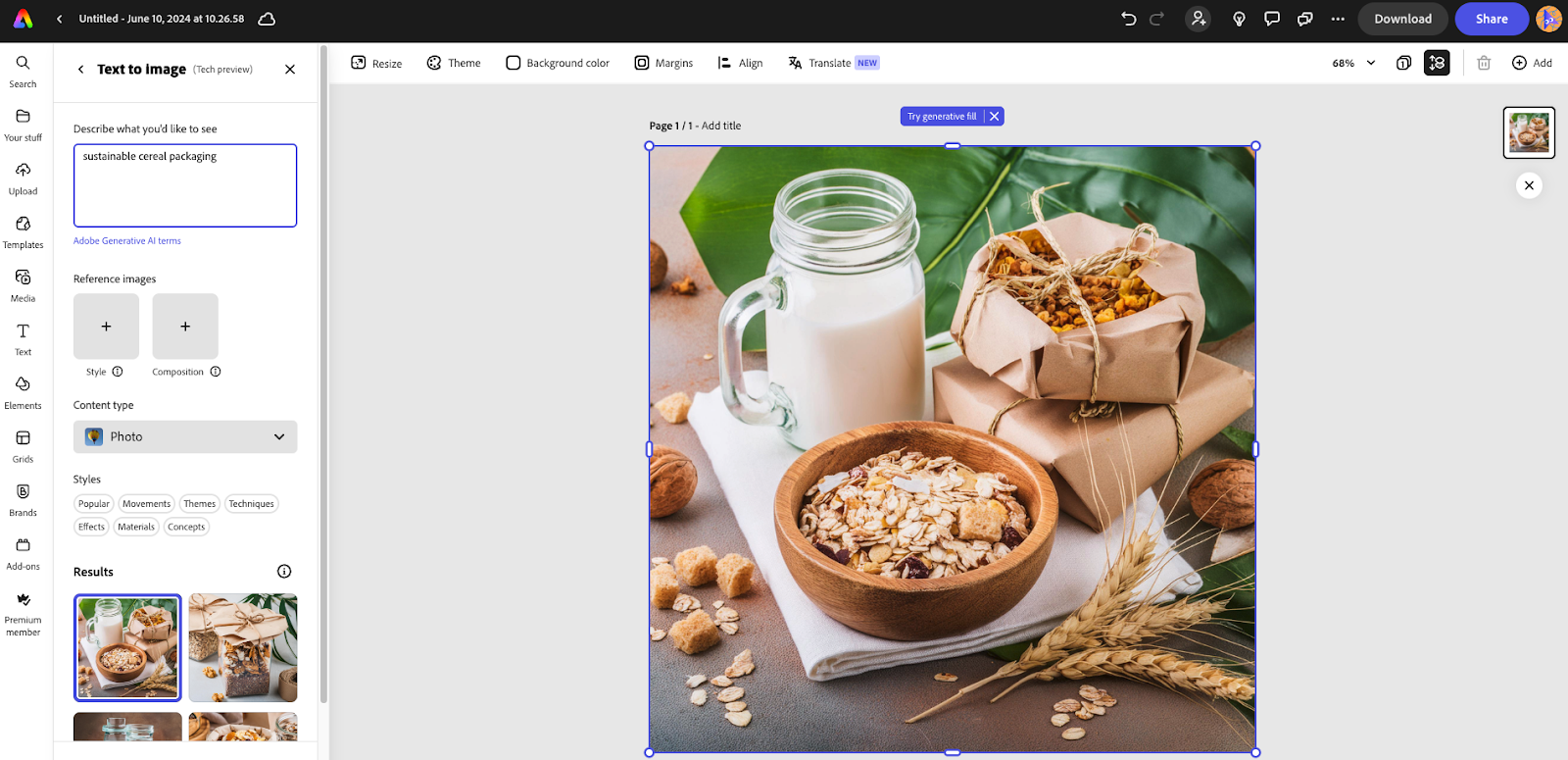Screen dimensions: 1568x760
Task: Open the Upload panel
Action: pos(23,179)
